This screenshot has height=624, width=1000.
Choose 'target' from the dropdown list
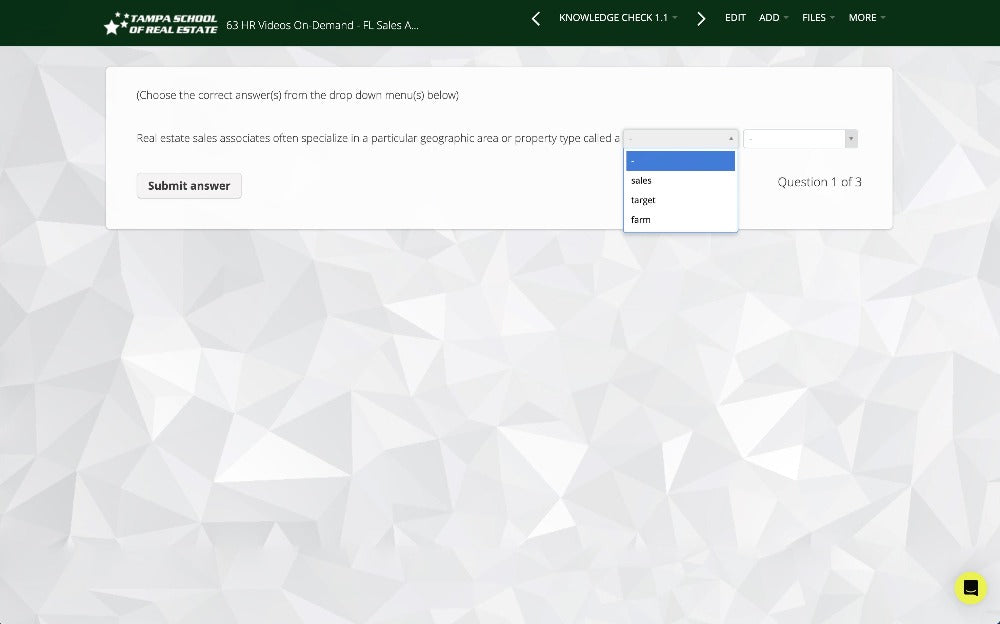tap(643, 200)
